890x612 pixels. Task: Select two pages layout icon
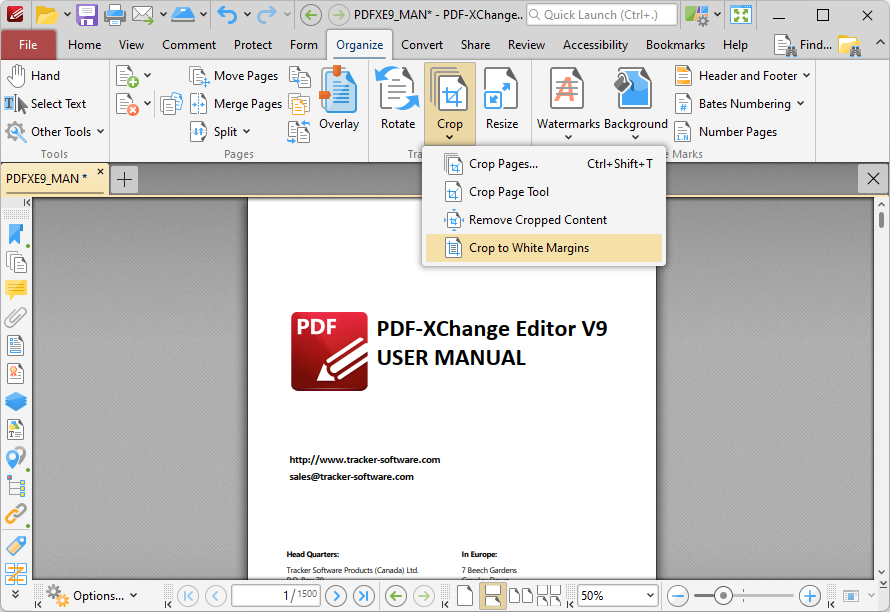[520, 596]
